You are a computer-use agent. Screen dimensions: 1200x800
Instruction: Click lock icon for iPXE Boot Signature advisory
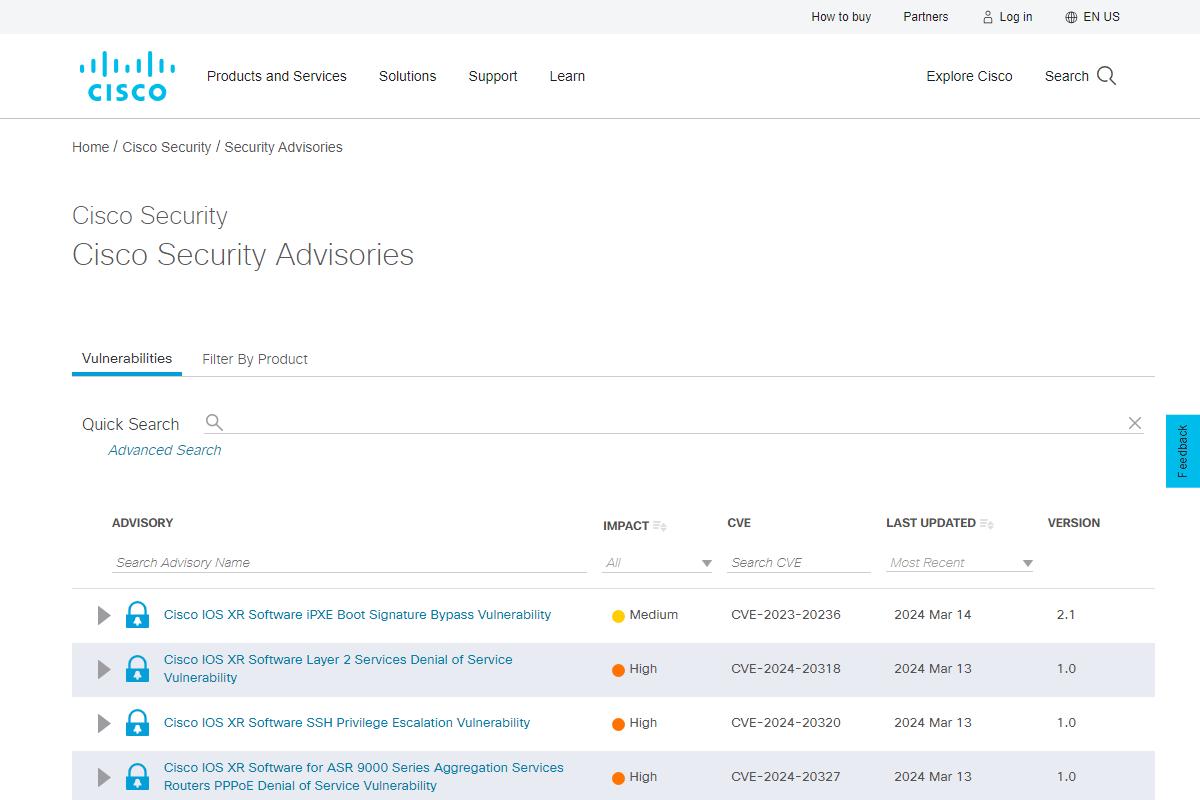(x=137, y=615)
